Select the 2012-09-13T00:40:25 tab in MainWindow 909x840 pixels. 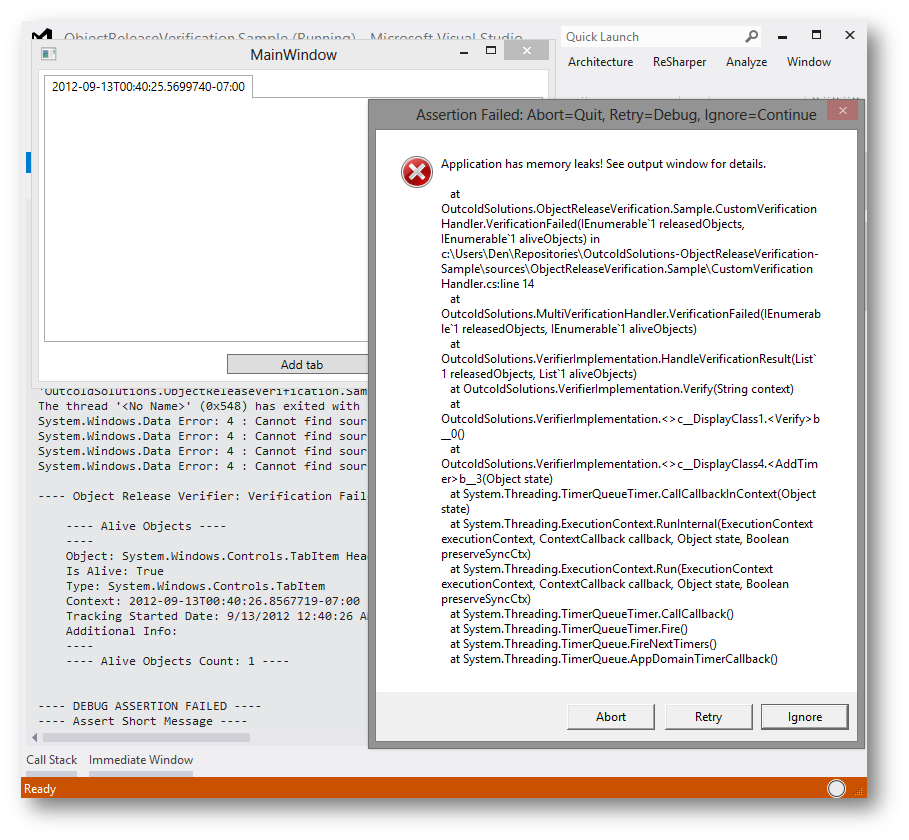pyautogui.click(x=148, y=87)
